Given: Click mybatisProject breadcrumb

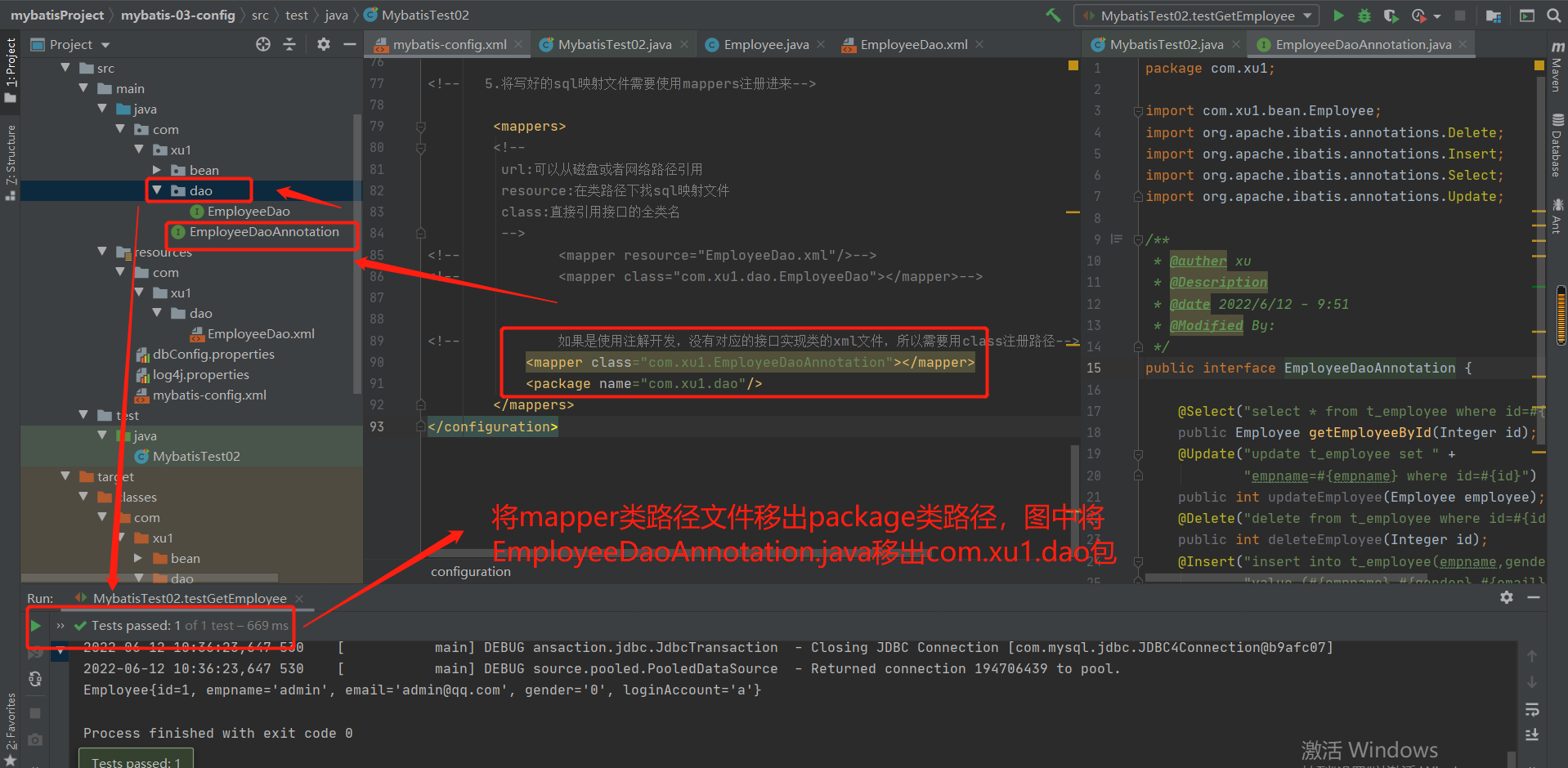Looking at the screenshot, I should point(57,15).
